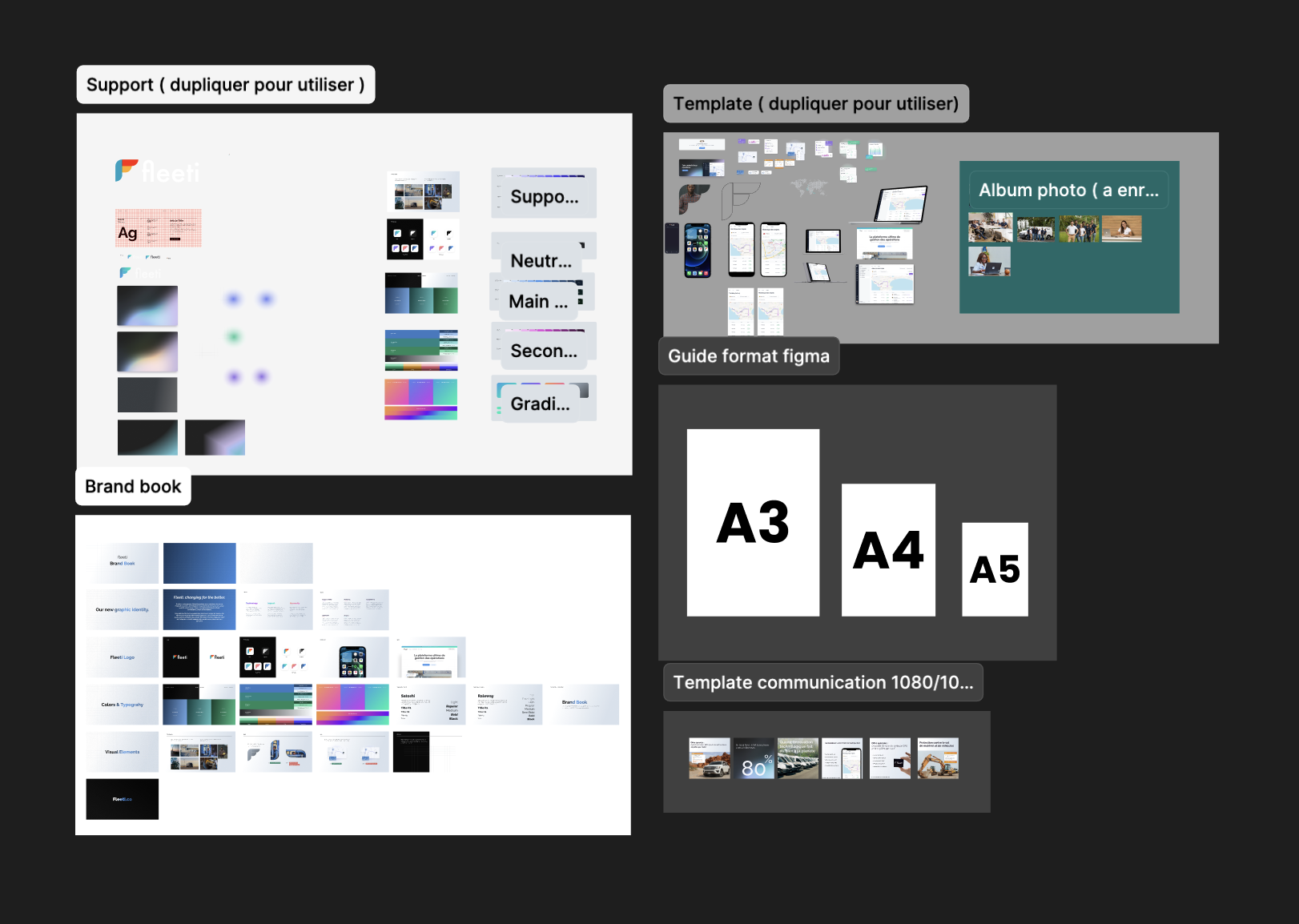Click the 'Guide format figma' label
1299x924 pixels.
point(748,356)
